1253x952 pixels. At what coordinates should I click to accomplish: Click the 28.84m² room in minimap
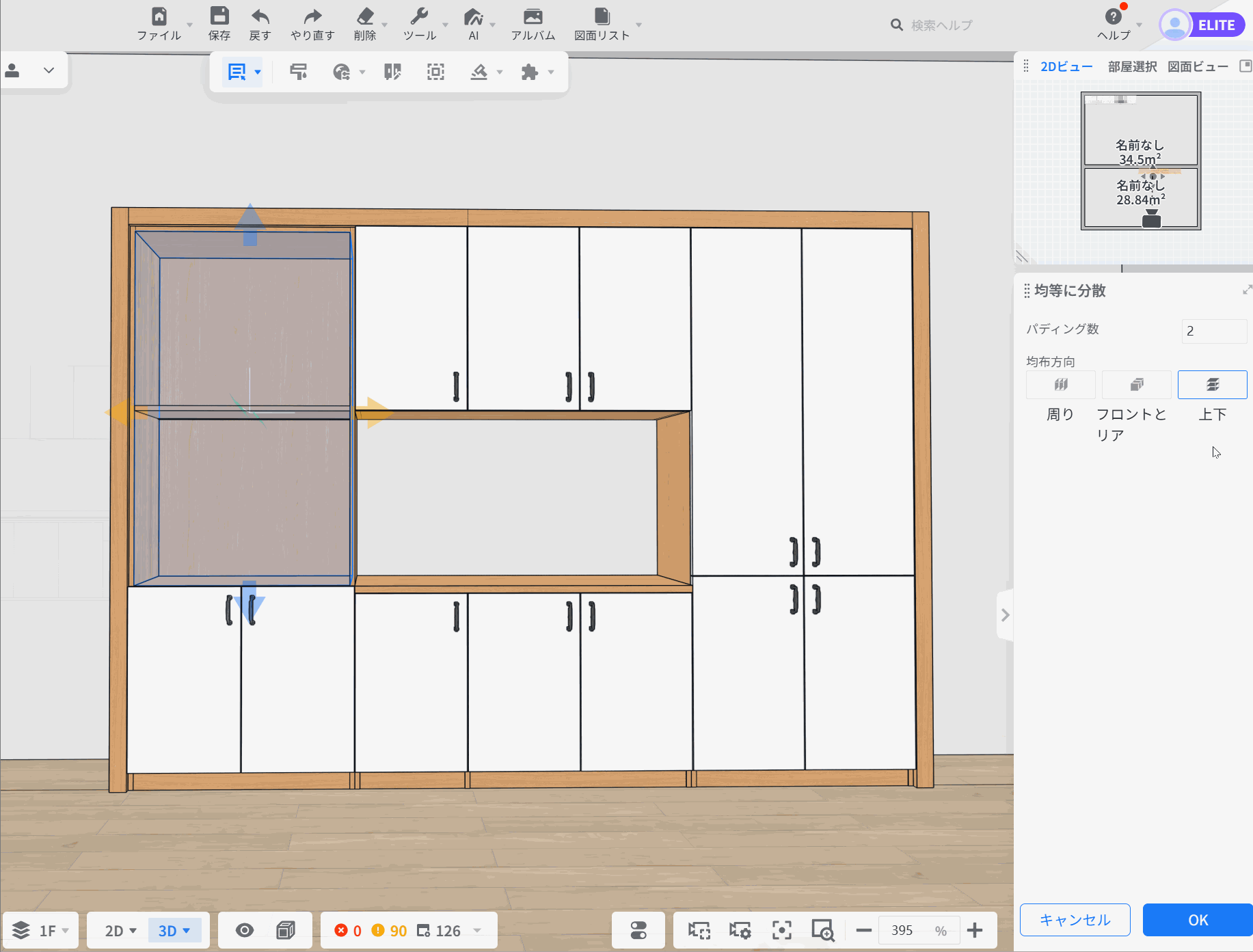point(1140,197)
